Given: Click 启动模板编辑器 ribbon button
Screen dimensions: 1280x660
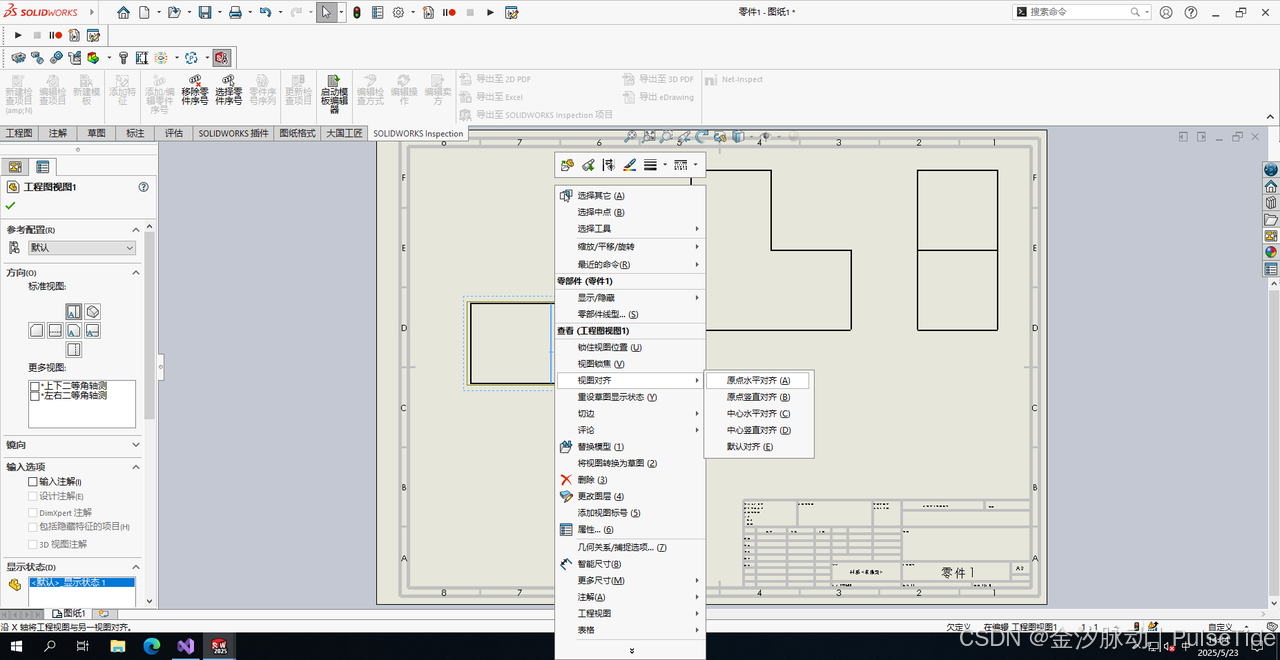Looking at the screenshot, I should (334, 93).
